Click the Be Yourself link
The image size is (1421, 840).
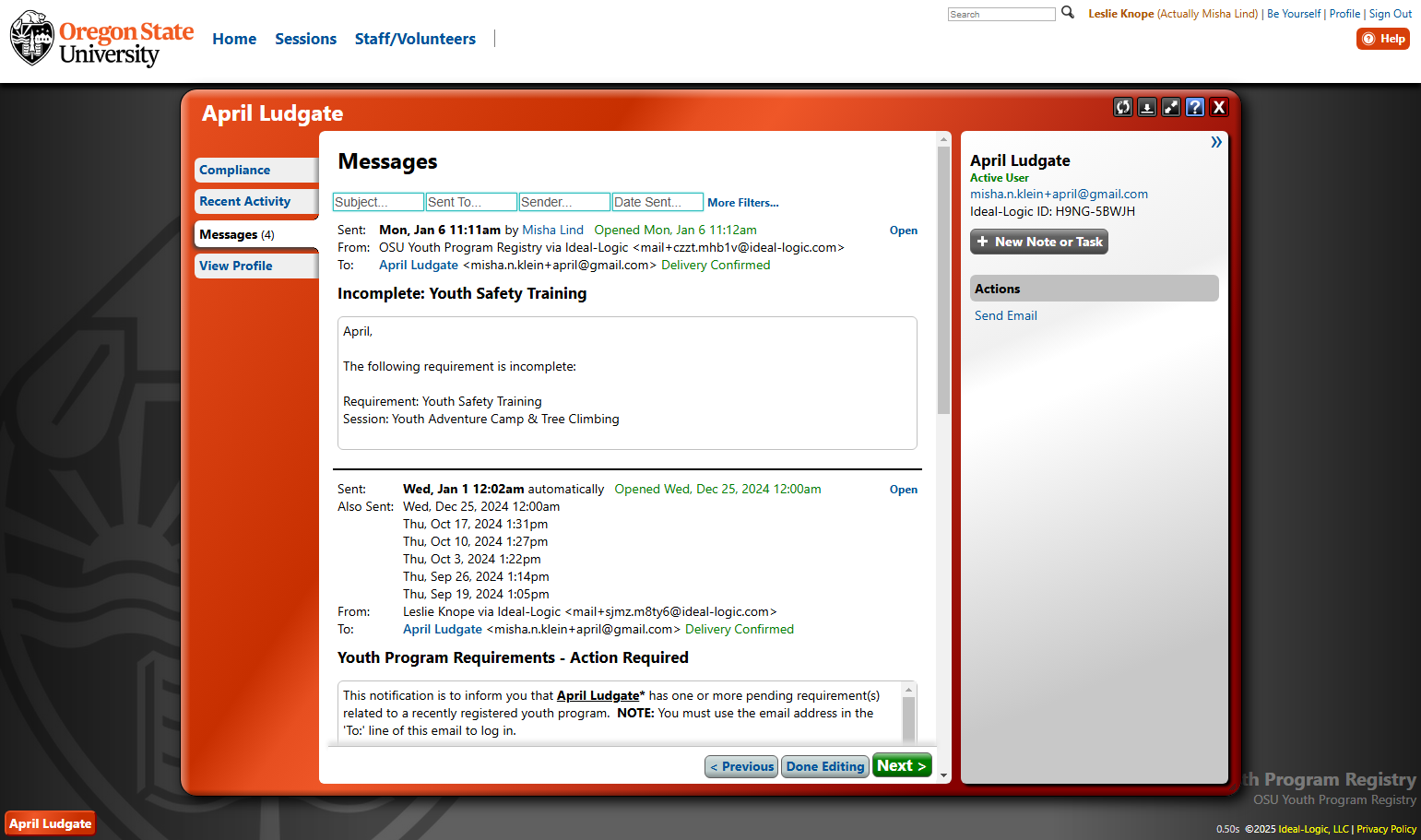[1294, 14]
